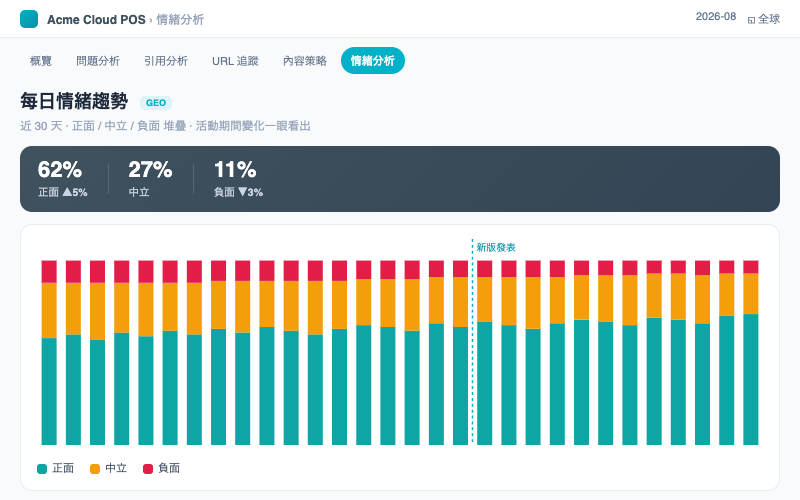This screenshot has height=500, width=800.
Task: Open the 全球 region selector
Action: click(x=764, y=19)
